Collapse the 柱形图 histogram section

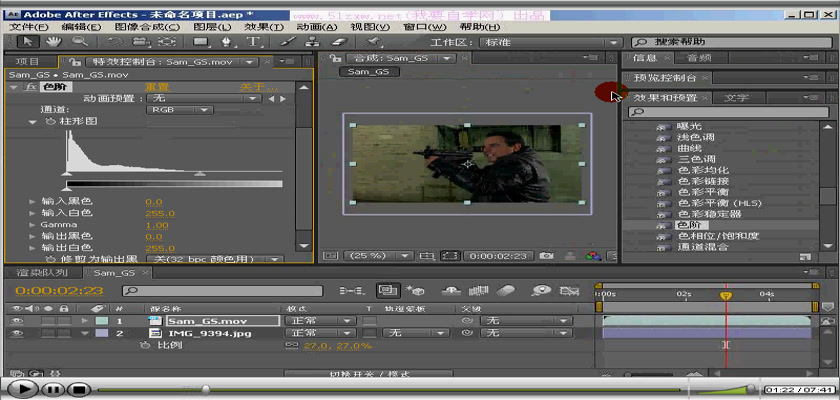[33, 122]
